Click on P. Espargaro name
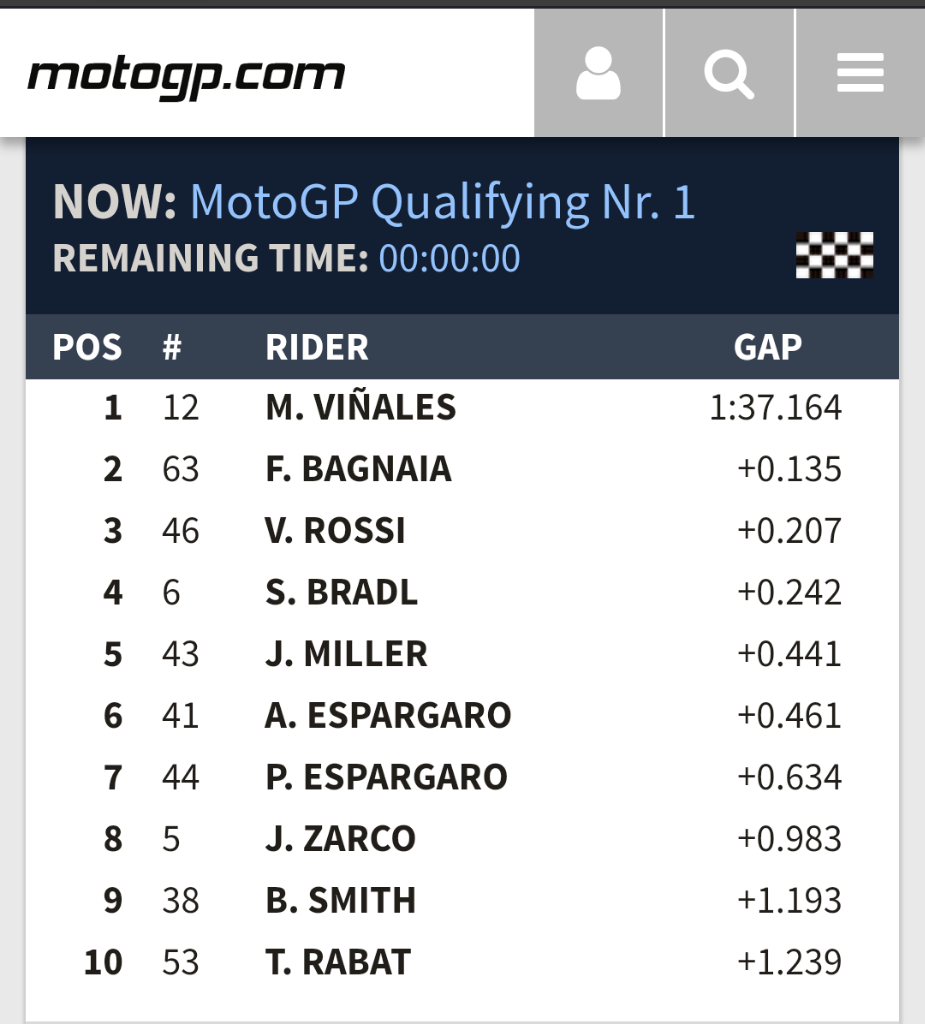 (386, 777)
